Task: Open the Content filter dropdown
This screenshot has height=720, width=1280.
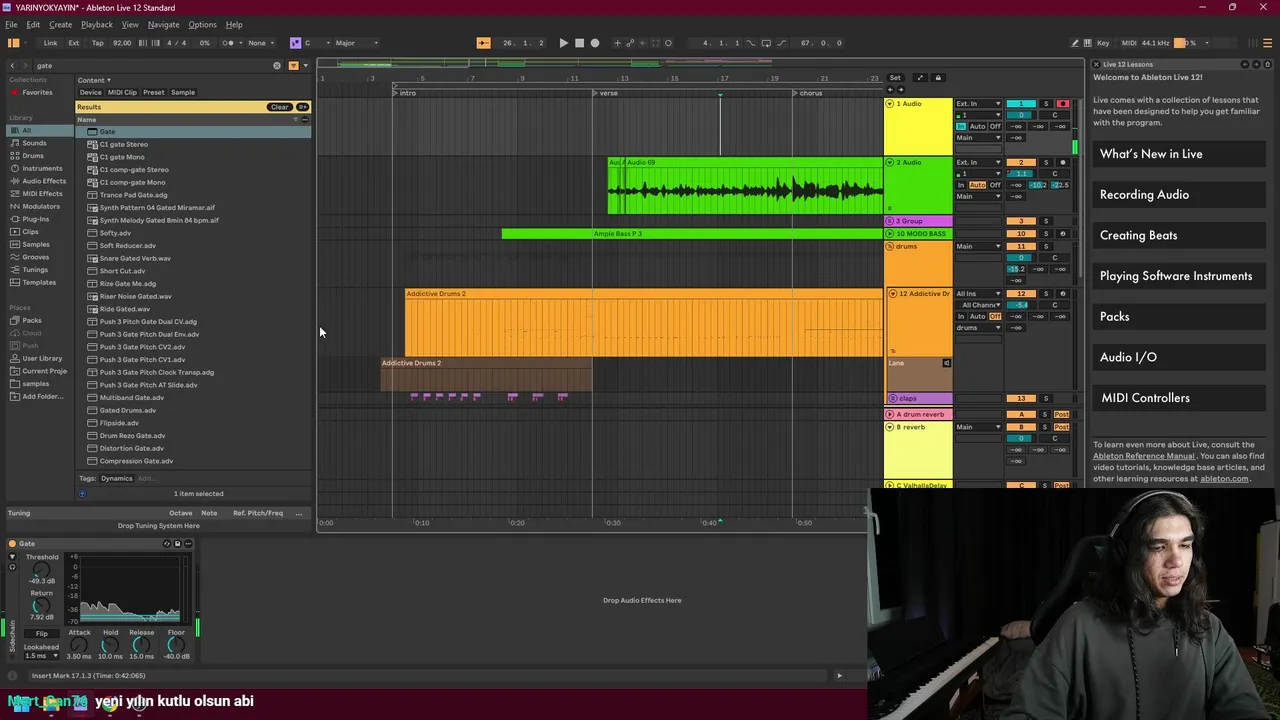Action: (94, 80)
